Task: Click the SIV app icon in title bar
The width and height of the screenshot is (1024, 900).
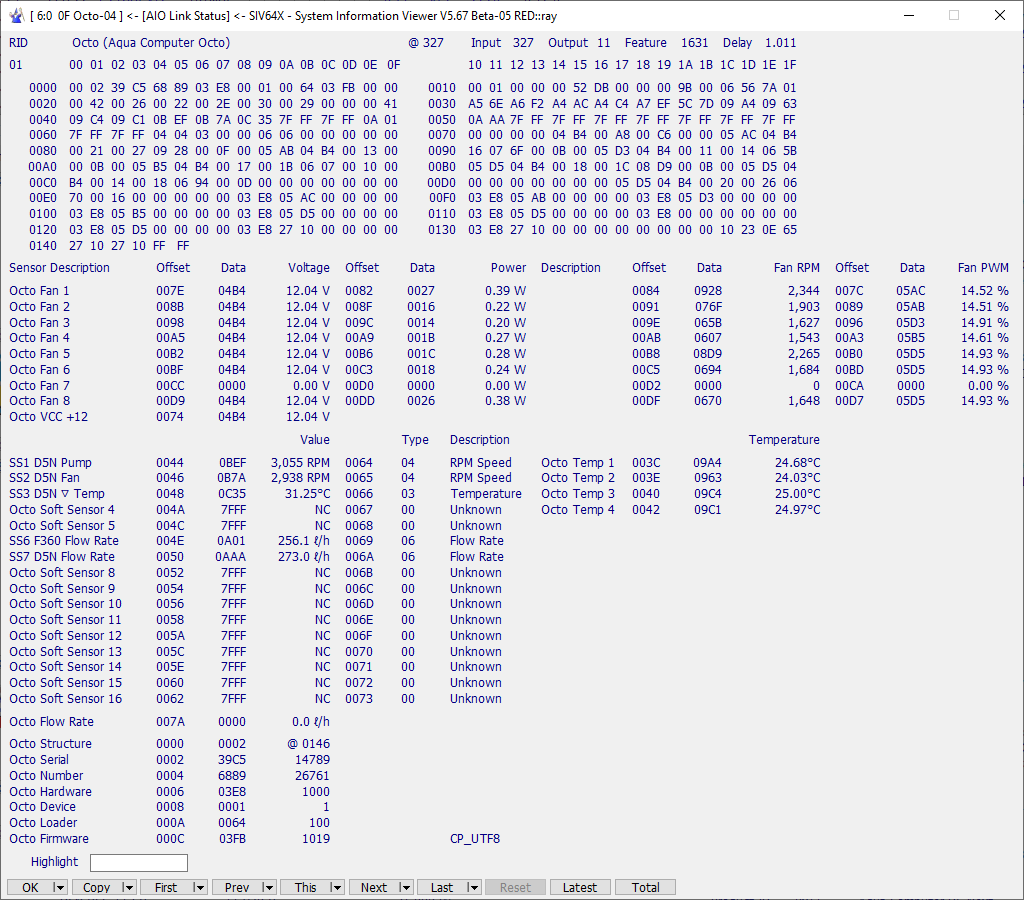Action: pyautogui.click(x=15, y=15)
